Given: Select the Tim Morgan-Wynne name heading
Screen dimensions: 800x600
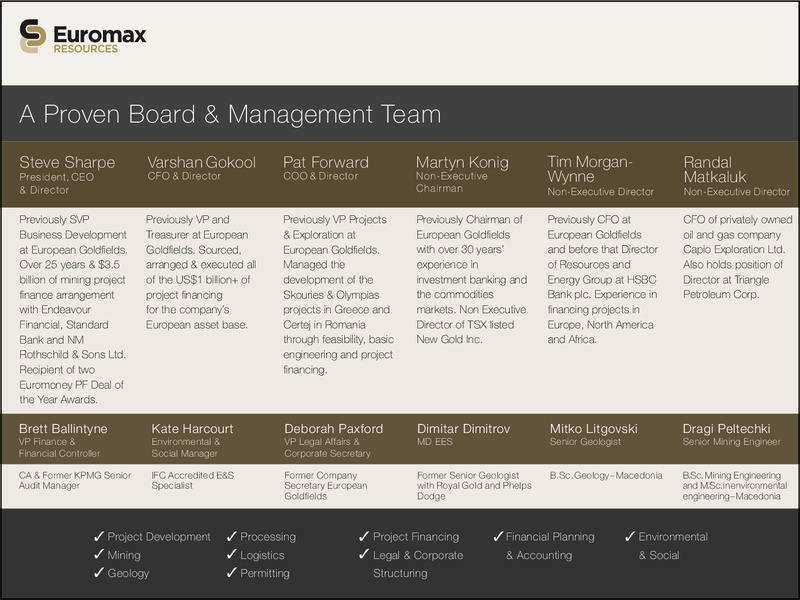Looking at the screenshot, I should pos(590,169).
